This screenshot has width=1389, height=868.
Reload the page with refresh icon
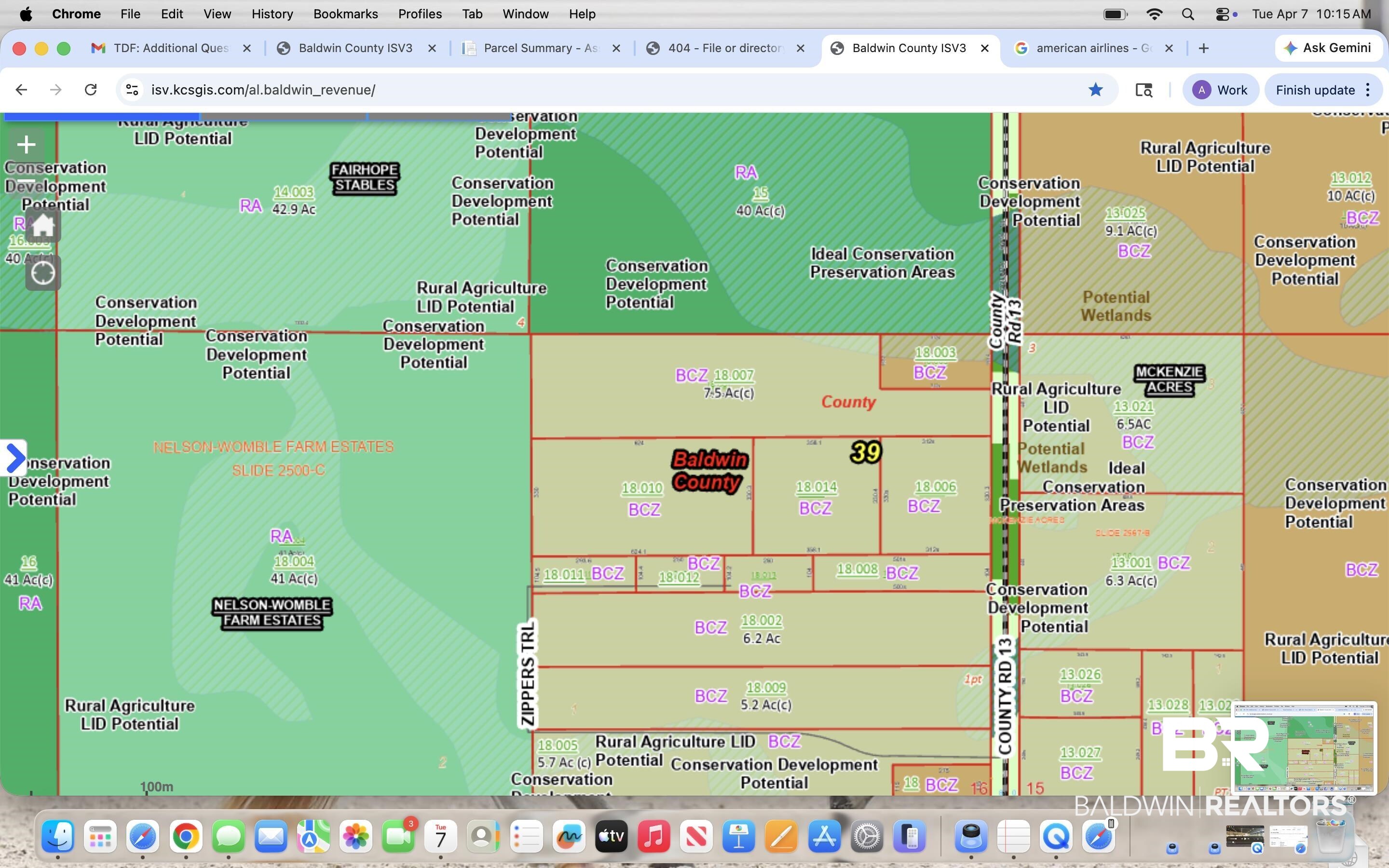90,90
